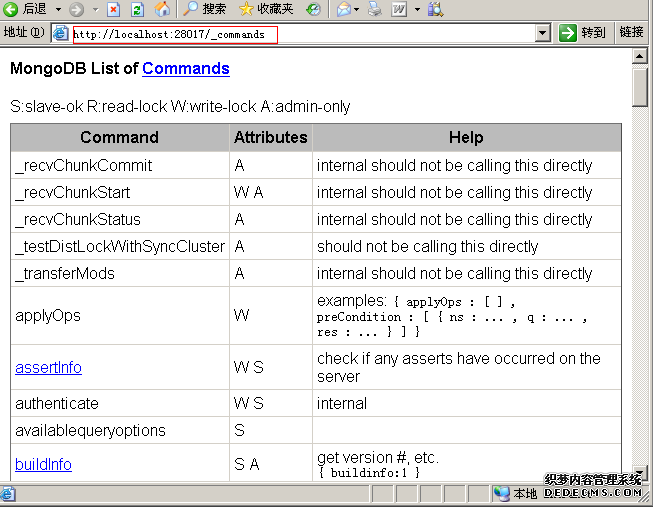Click the Print icon
Image resolution: width=653 pixels, height=507 pixels.
[x=374, y=9]
